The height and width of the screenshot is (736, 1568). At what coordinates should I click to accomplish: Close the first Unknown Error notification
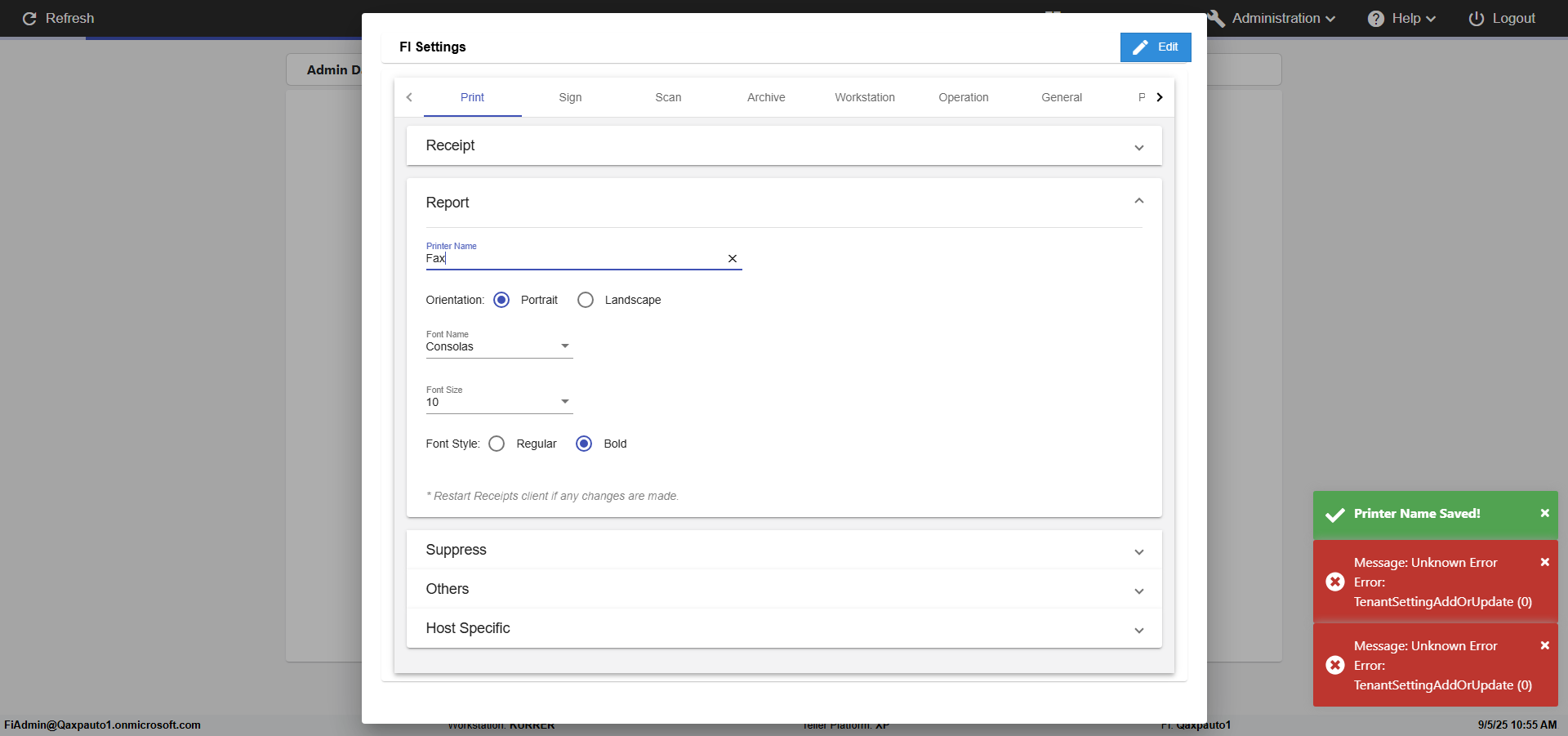1544,562
